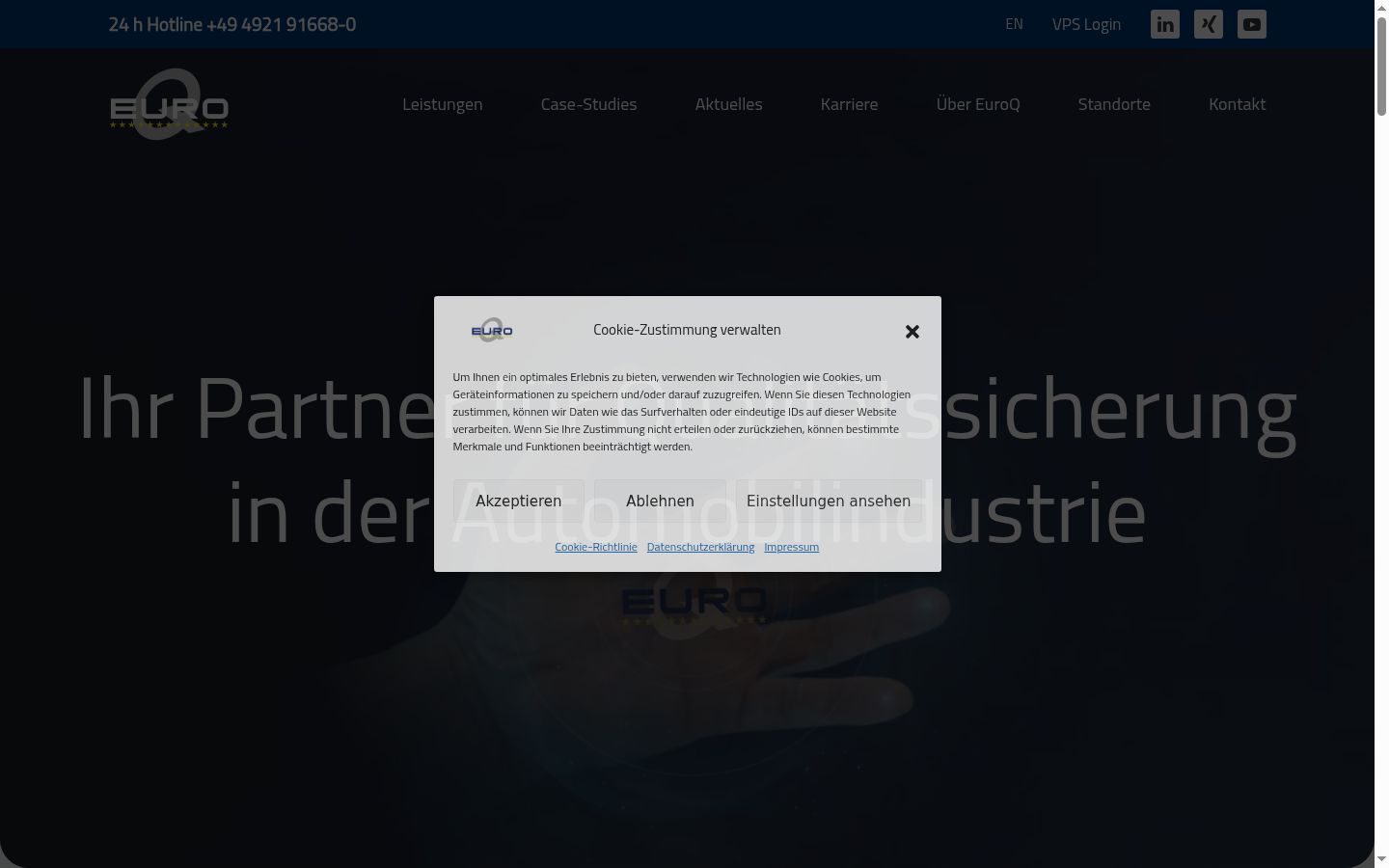Image resolution: width=1389 pixels, height=868 pixels.
Task: Click the page vertical scrollbar thumb
Action: [x=1381, y=66]
